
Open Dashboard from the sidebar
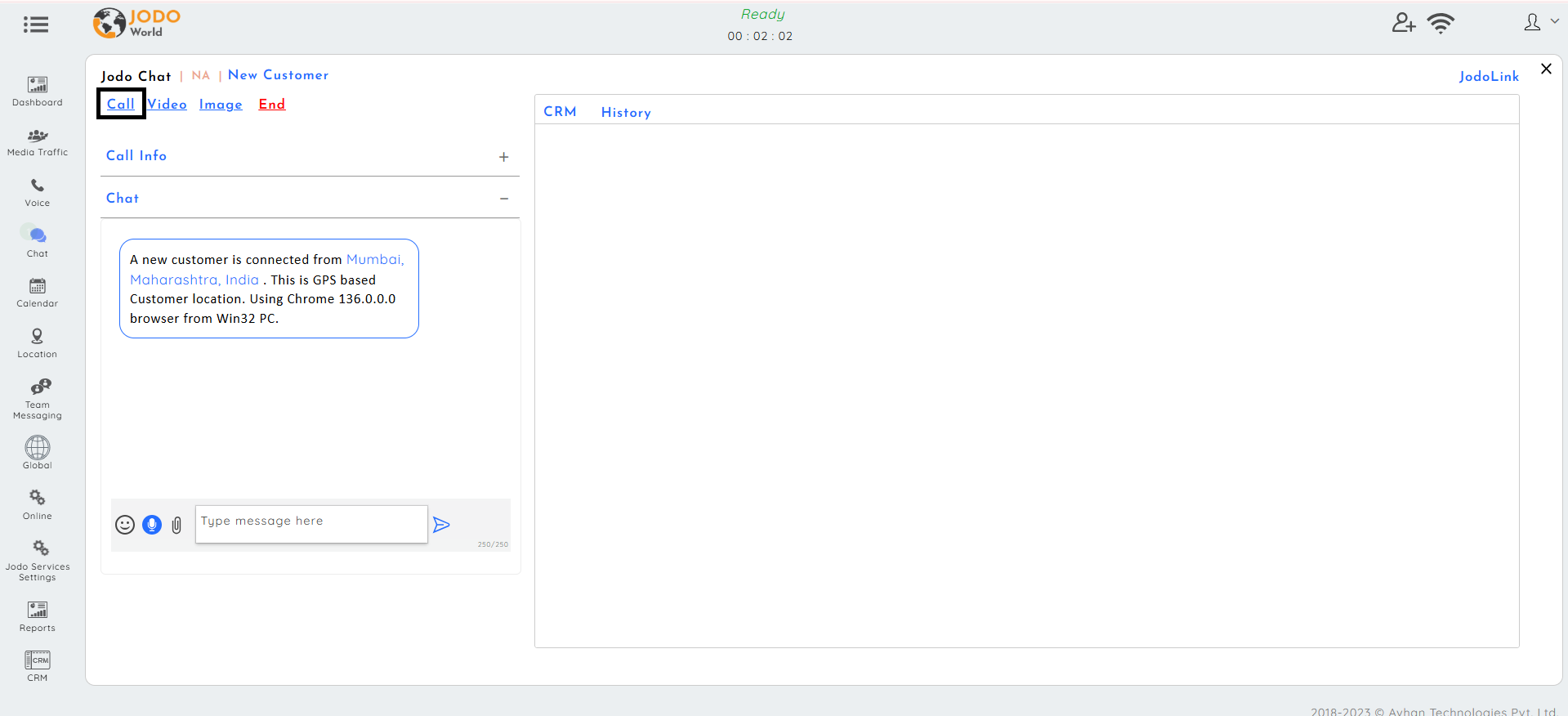click(x=38, y=92)
